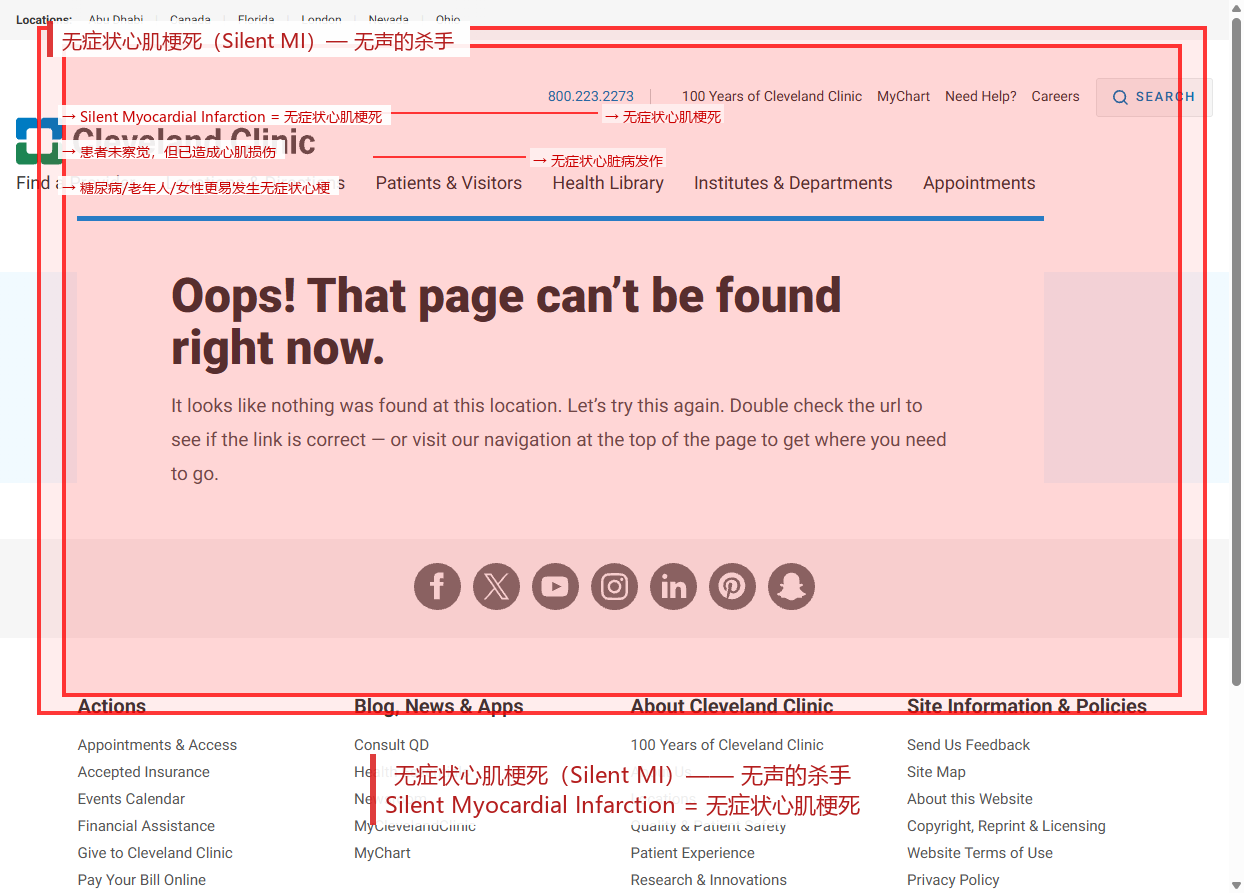Click the page vertical scrollbar
The width and height of the screenshot is (1244, 893).
tap(1236, 350)
